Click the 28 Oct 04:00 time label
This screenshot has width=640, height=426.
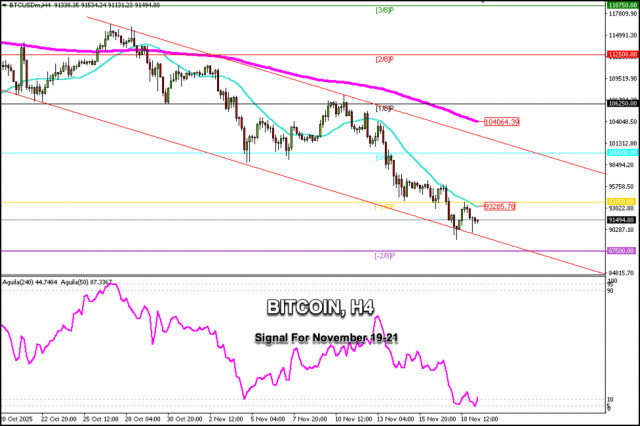143,419
